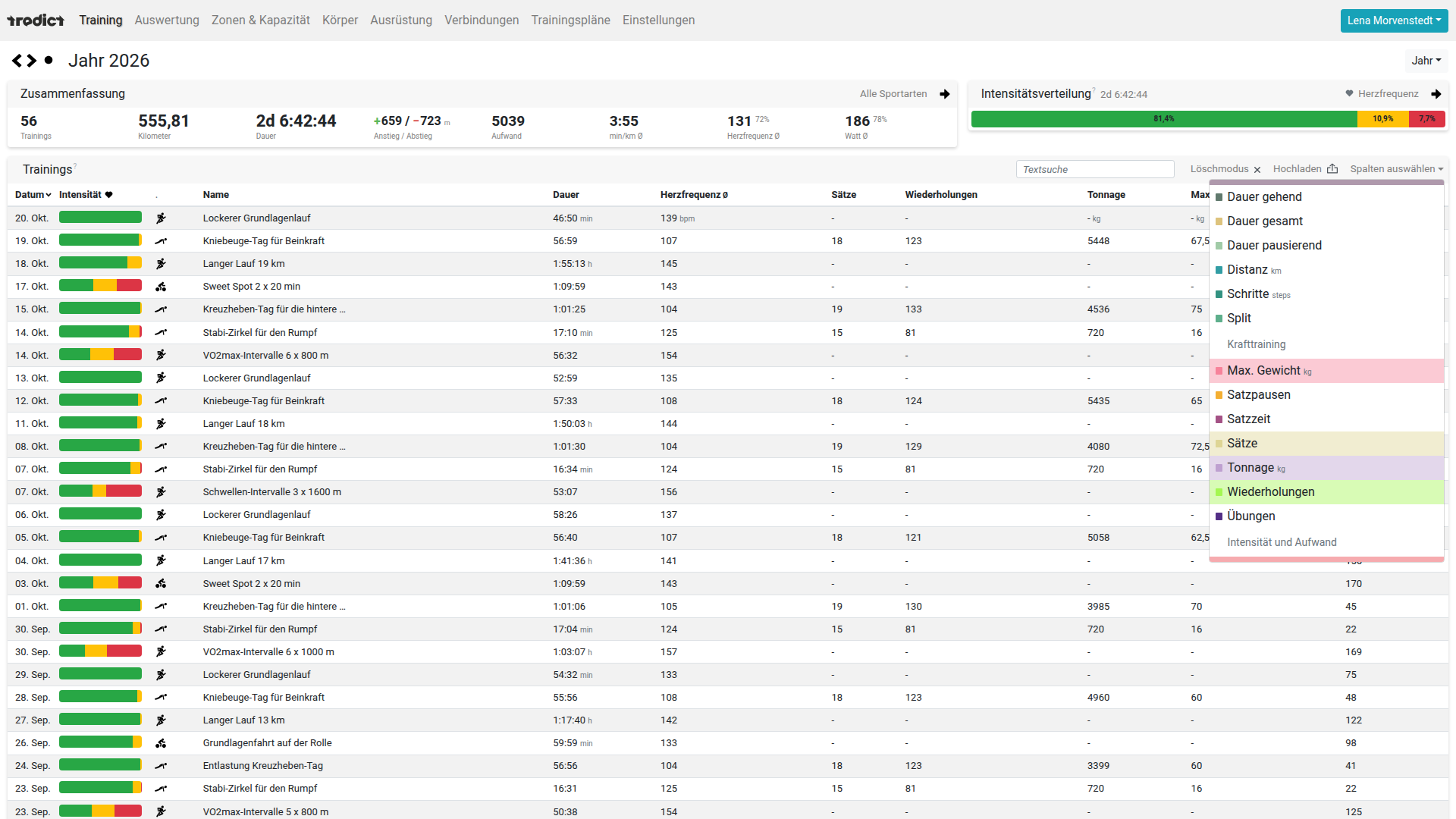Viewport: 1456px width, 819px height.
Task: Toggle the Satzpausen column option
Action: pos(1326,395)
